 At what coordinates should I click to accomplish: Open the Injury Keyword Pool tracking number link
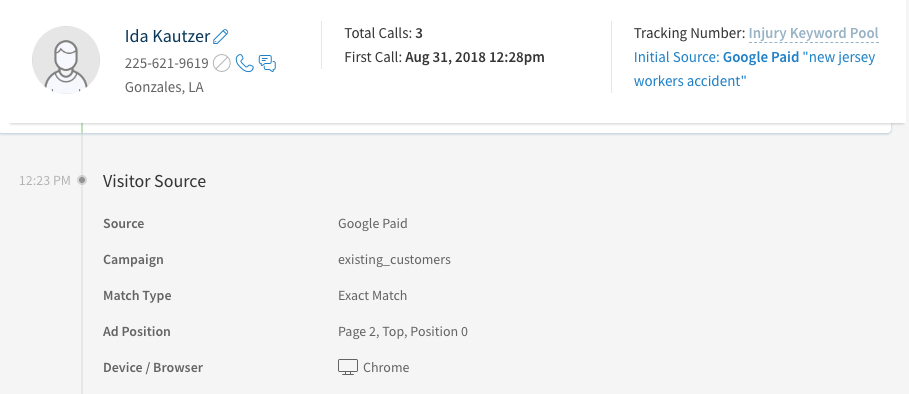[x=813, y=34]
